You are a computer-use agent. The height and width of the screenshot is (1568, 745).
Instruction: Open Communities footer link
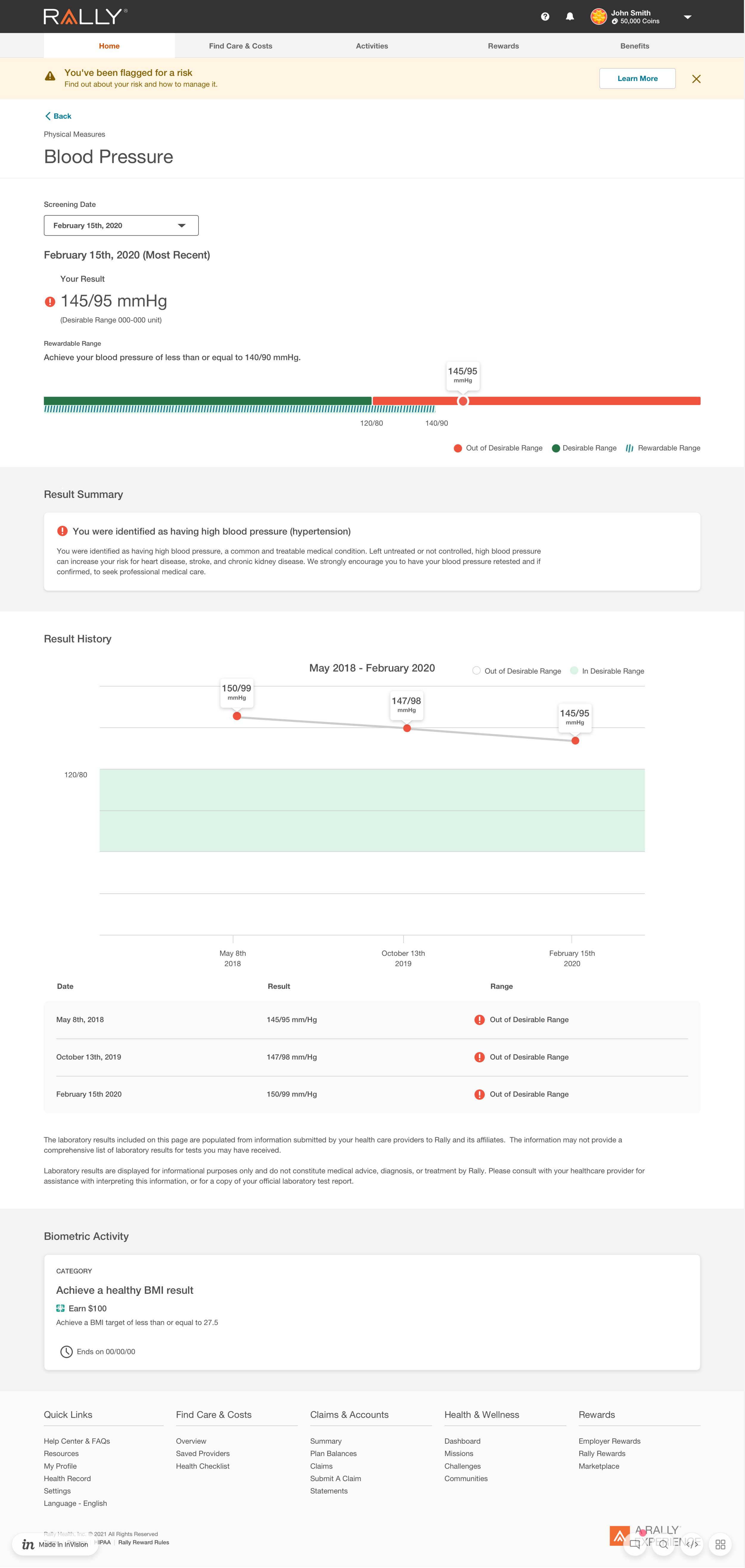[x=466, y=1479]
